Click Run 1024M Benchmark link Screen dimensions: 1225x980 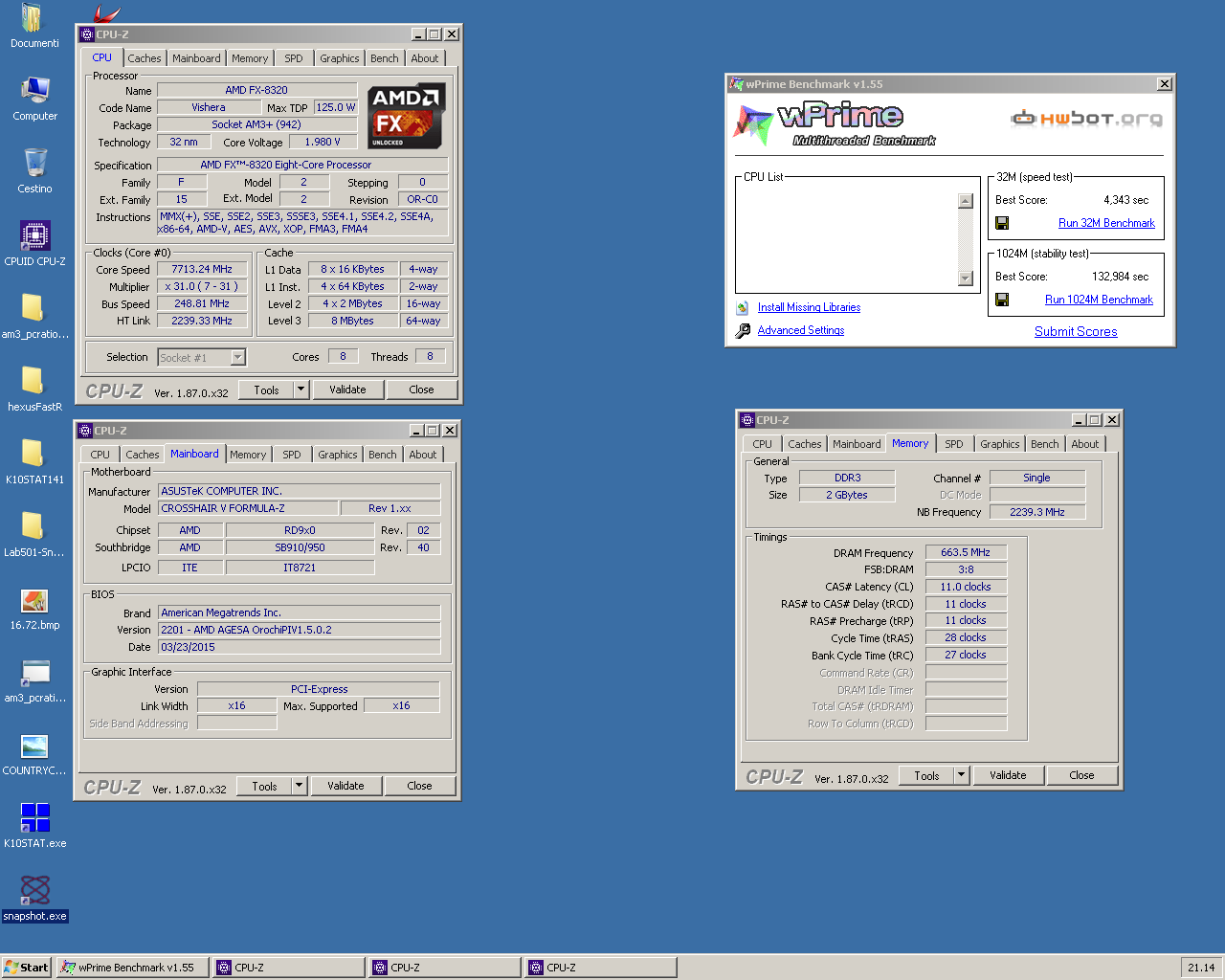coord(1099,300)
